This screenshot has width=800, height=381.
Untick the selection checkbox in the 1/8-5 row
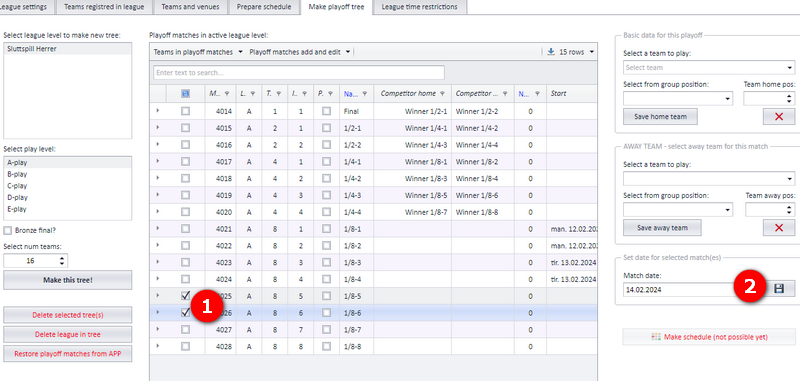point(186,296)
